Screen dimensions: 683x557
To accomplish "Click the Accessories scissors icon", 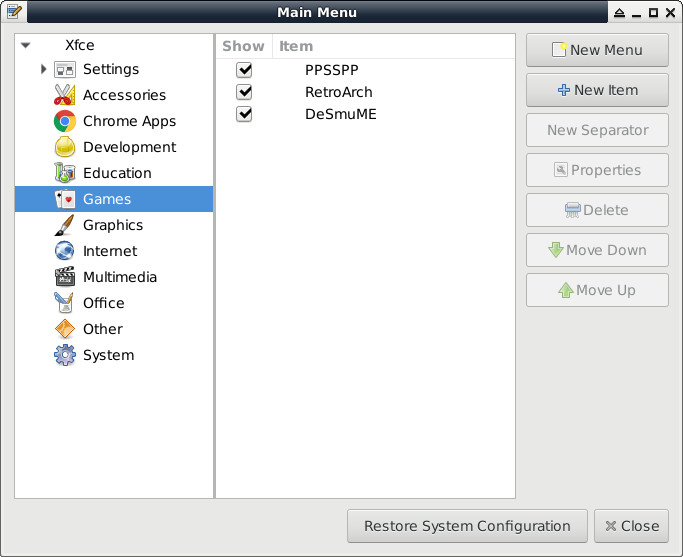I will tap(64, 95).
